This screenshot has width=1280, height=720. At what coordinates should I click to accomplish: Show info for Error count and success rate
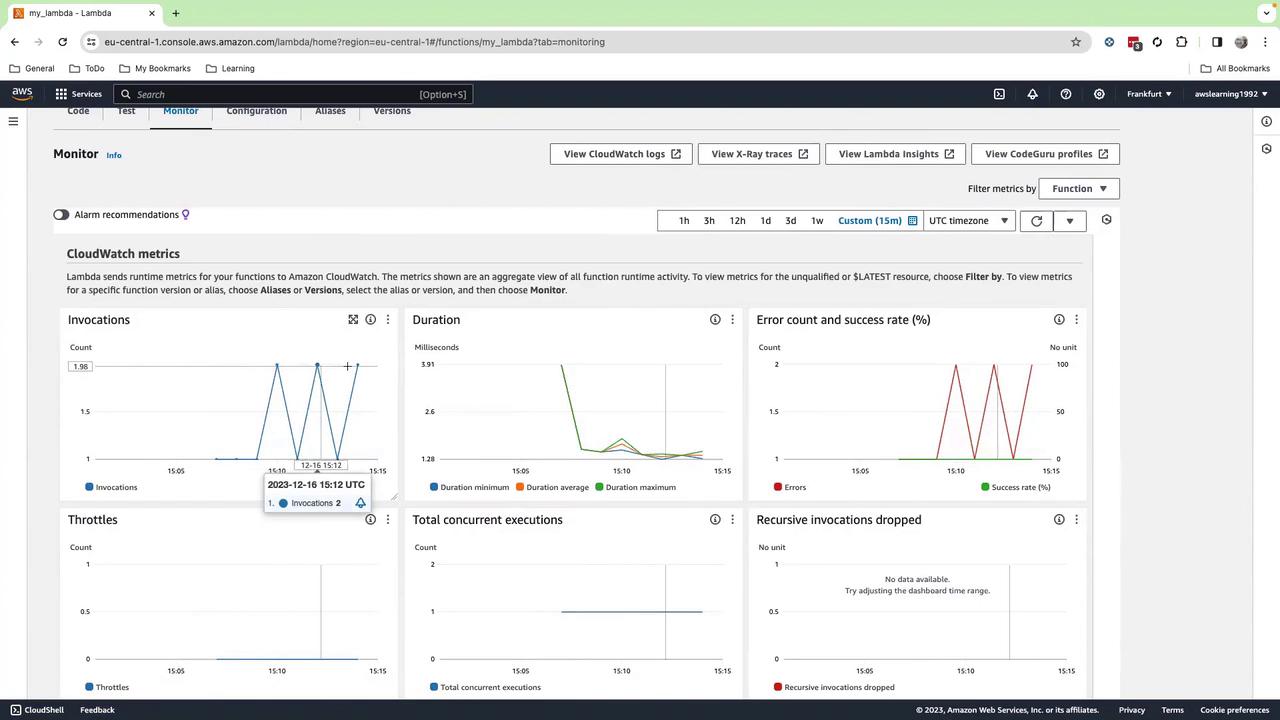click(x=1059, y=320)
